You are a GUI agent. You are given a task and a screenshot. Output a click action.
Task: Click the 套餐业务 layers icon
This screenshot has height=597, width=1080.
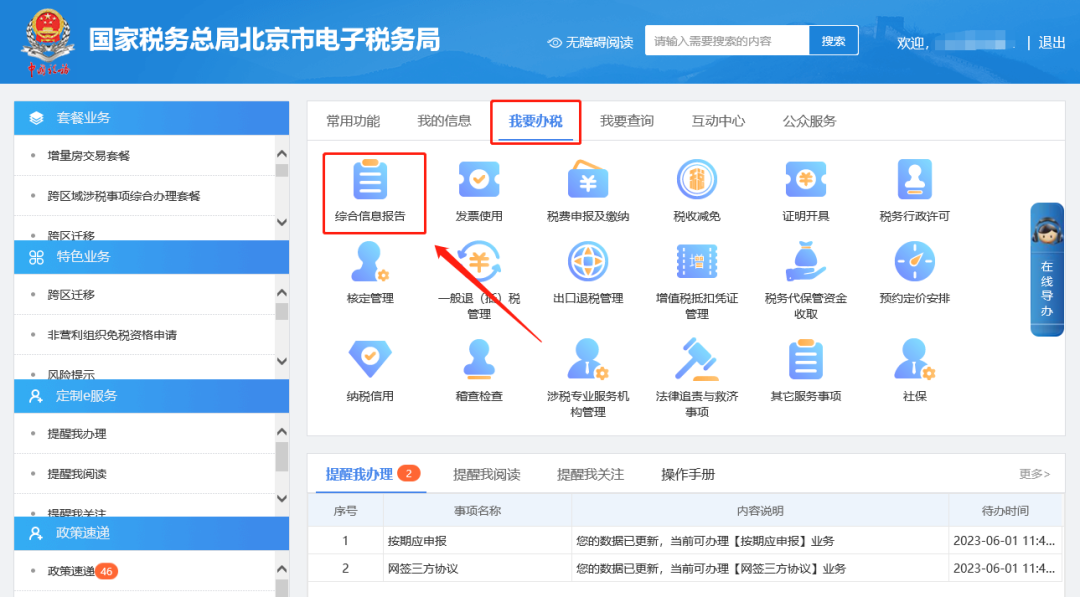tap(37, 118)
